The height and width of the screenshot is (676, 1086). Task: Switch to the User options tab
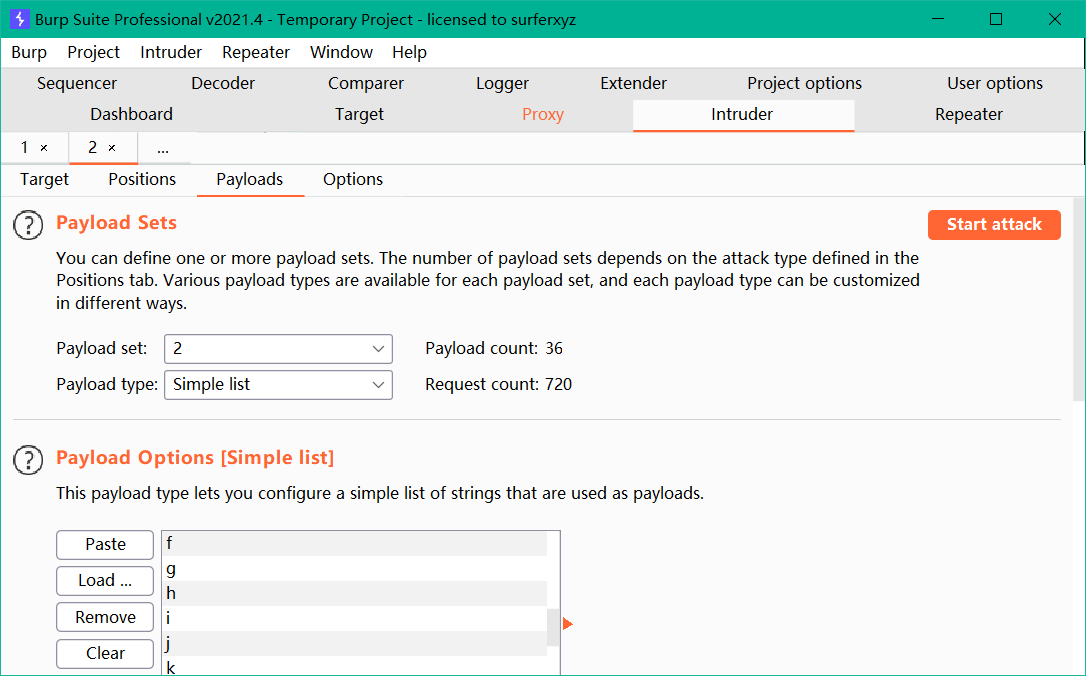point(995,83)
